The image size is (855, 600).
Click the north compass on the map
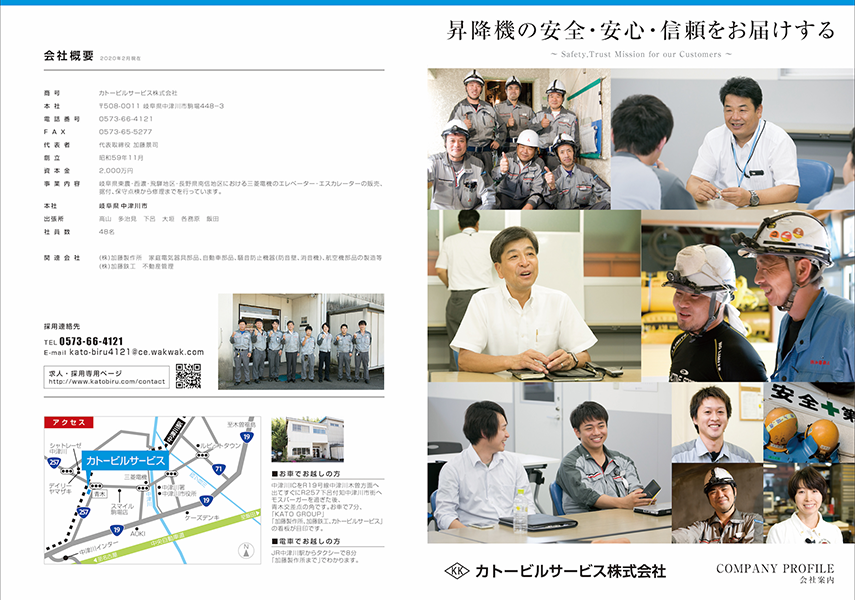[x=246, y=550]
